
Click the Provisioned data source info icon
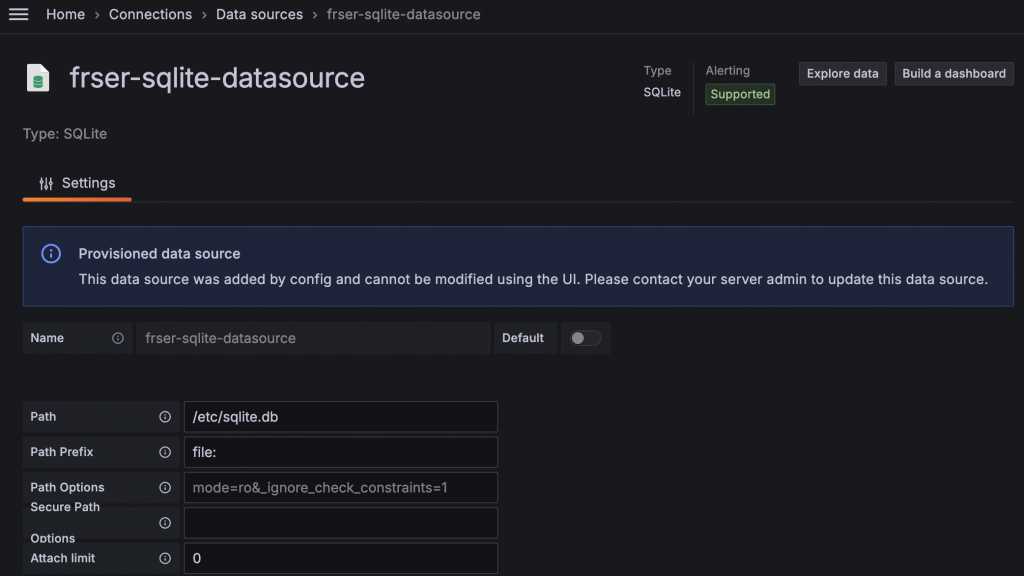(51, 254)
